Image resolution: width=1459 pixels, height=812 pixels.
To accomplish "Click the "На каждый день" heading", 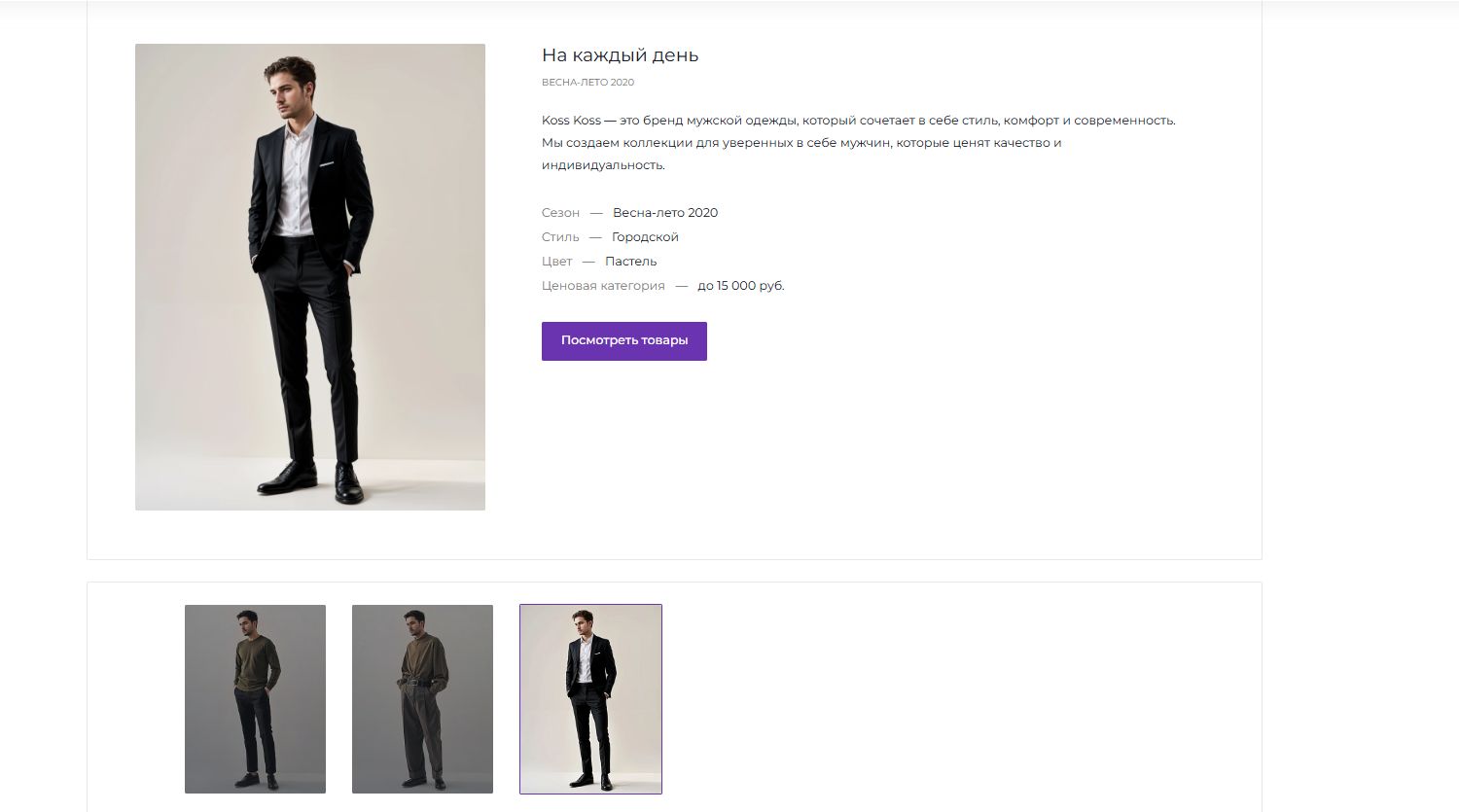I will click(620, 55).
